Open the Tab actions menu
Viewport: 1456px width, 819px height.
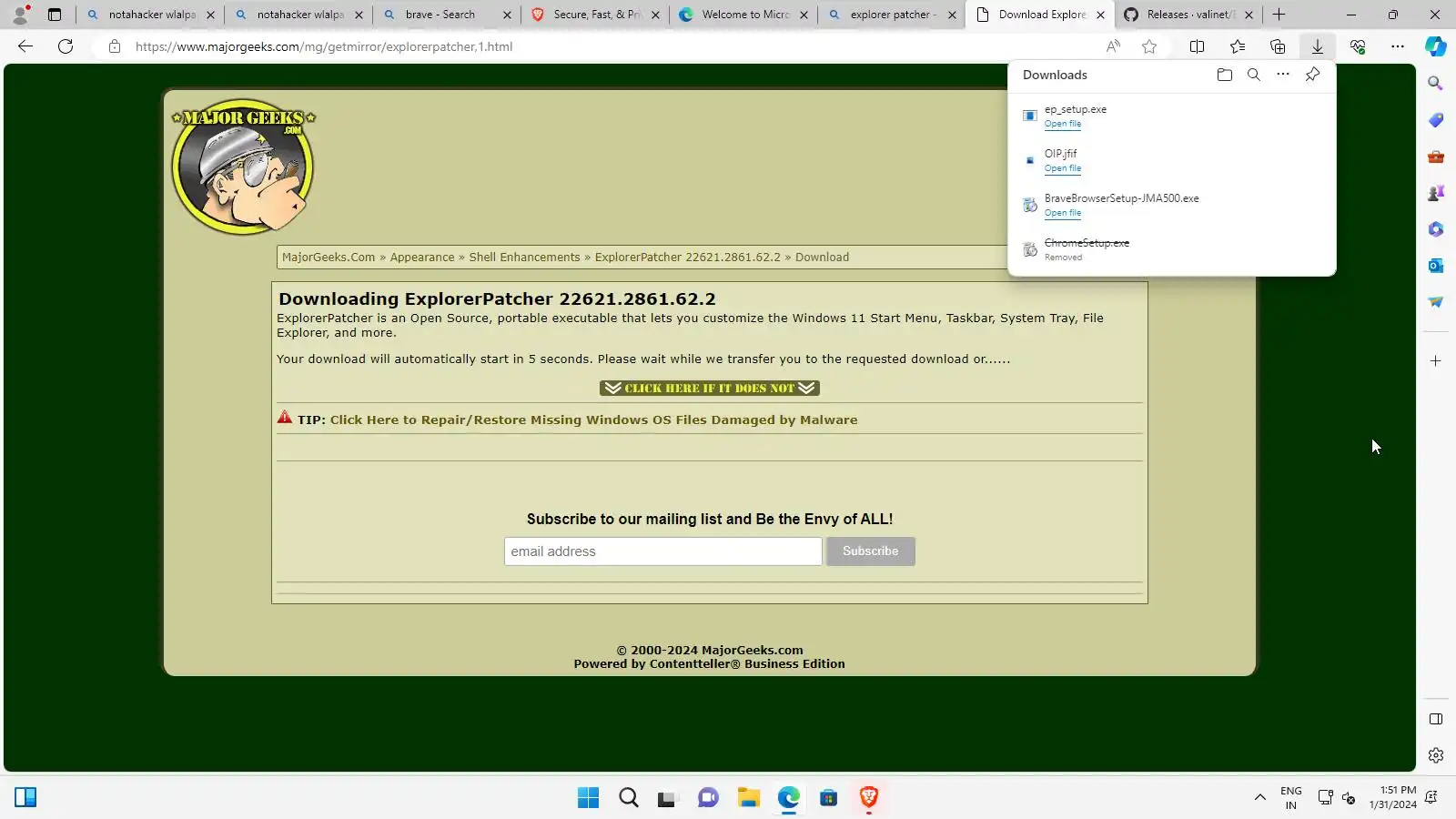tap(55, 15)
